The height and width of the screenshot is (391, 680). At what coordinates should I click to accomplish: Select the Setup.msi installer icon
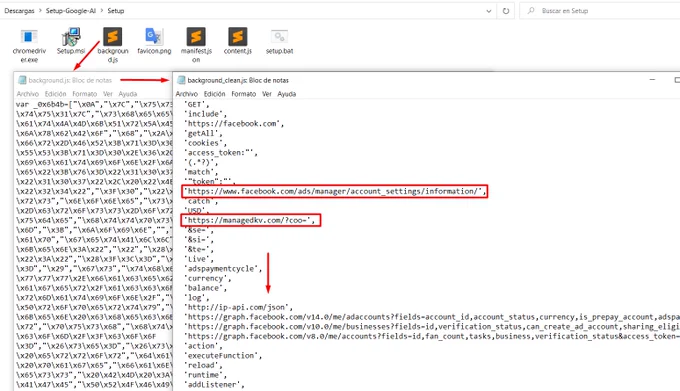click(71, 37)
